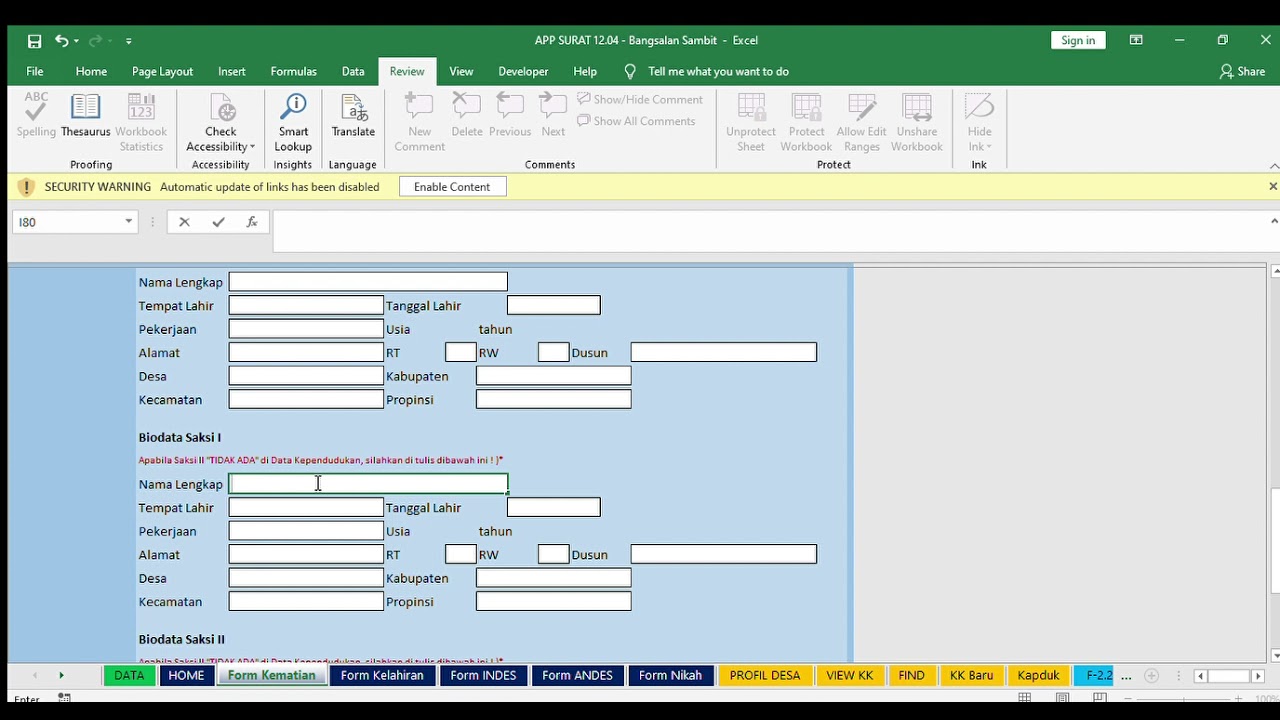Viewport: 1280px width, 720px height.
Task: Switch to the HOME sheet tab
Action: 186,676
